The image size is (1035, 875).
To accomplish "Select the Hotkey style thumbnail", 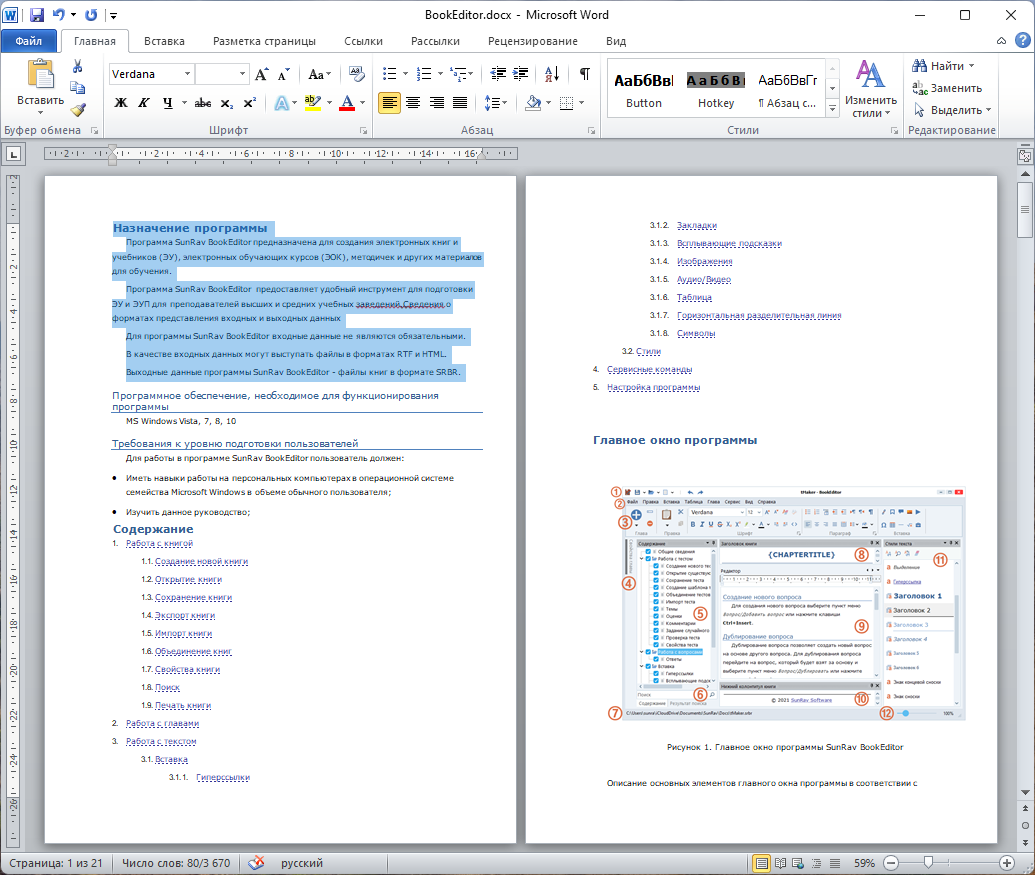I will (x=716, y=88).
